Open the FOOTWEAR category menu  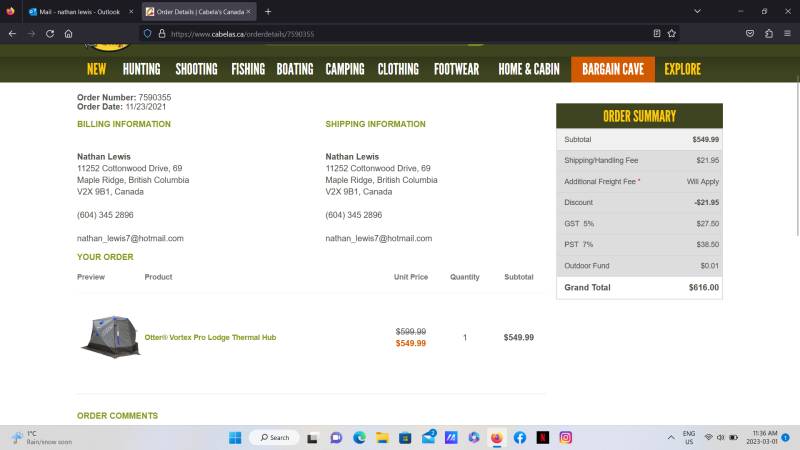tap(457, 69)
